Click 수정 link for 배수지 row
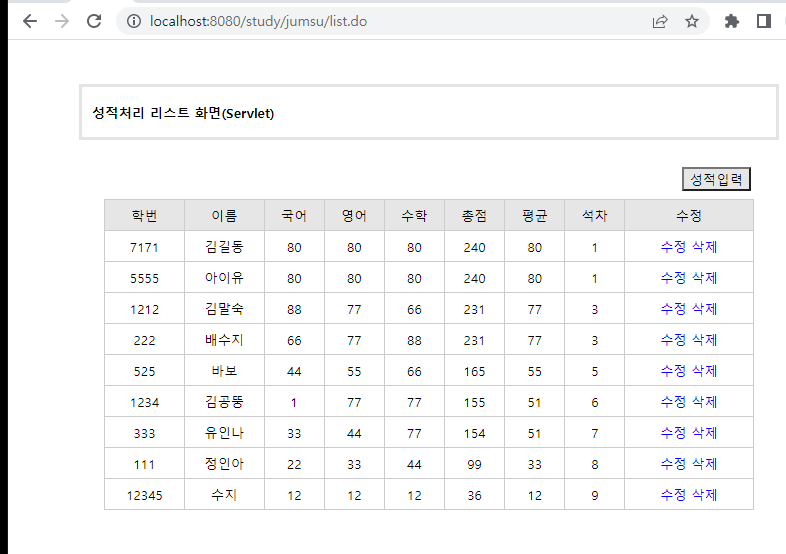The image size is (786, 554). (x=673, y=340)
